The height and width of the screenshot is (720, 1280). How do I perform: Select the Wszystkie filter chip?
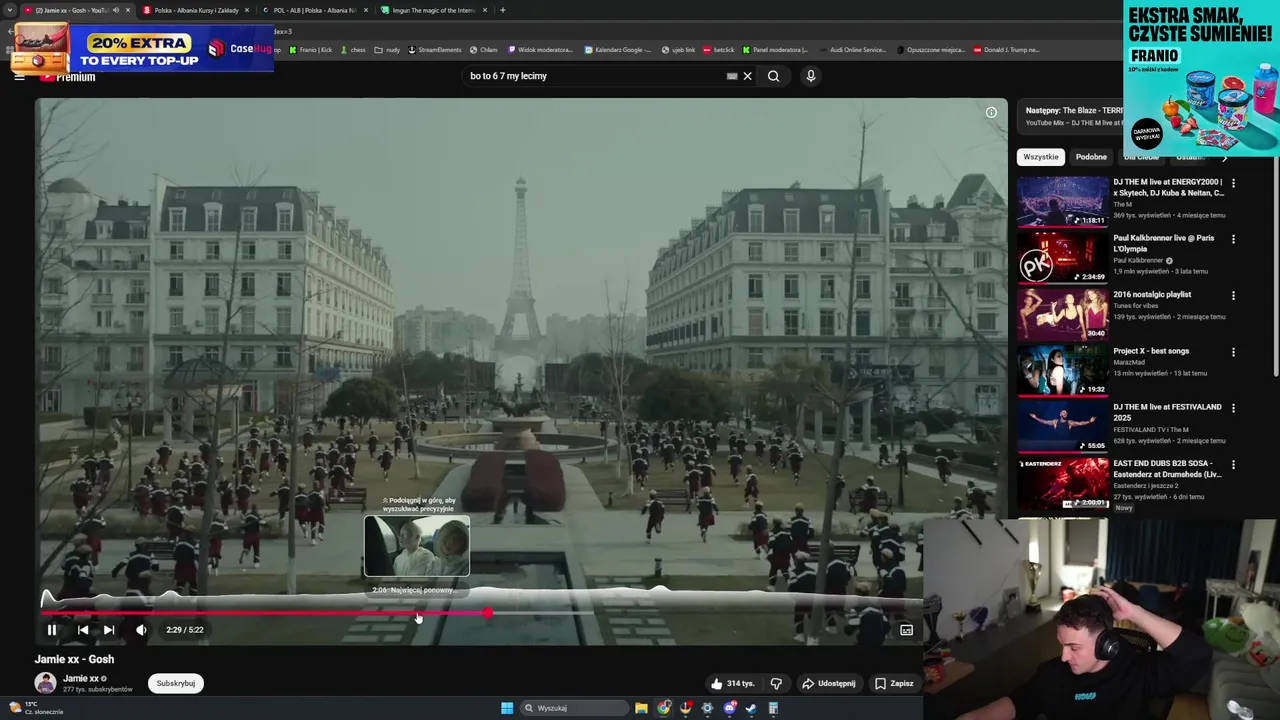1041,157
